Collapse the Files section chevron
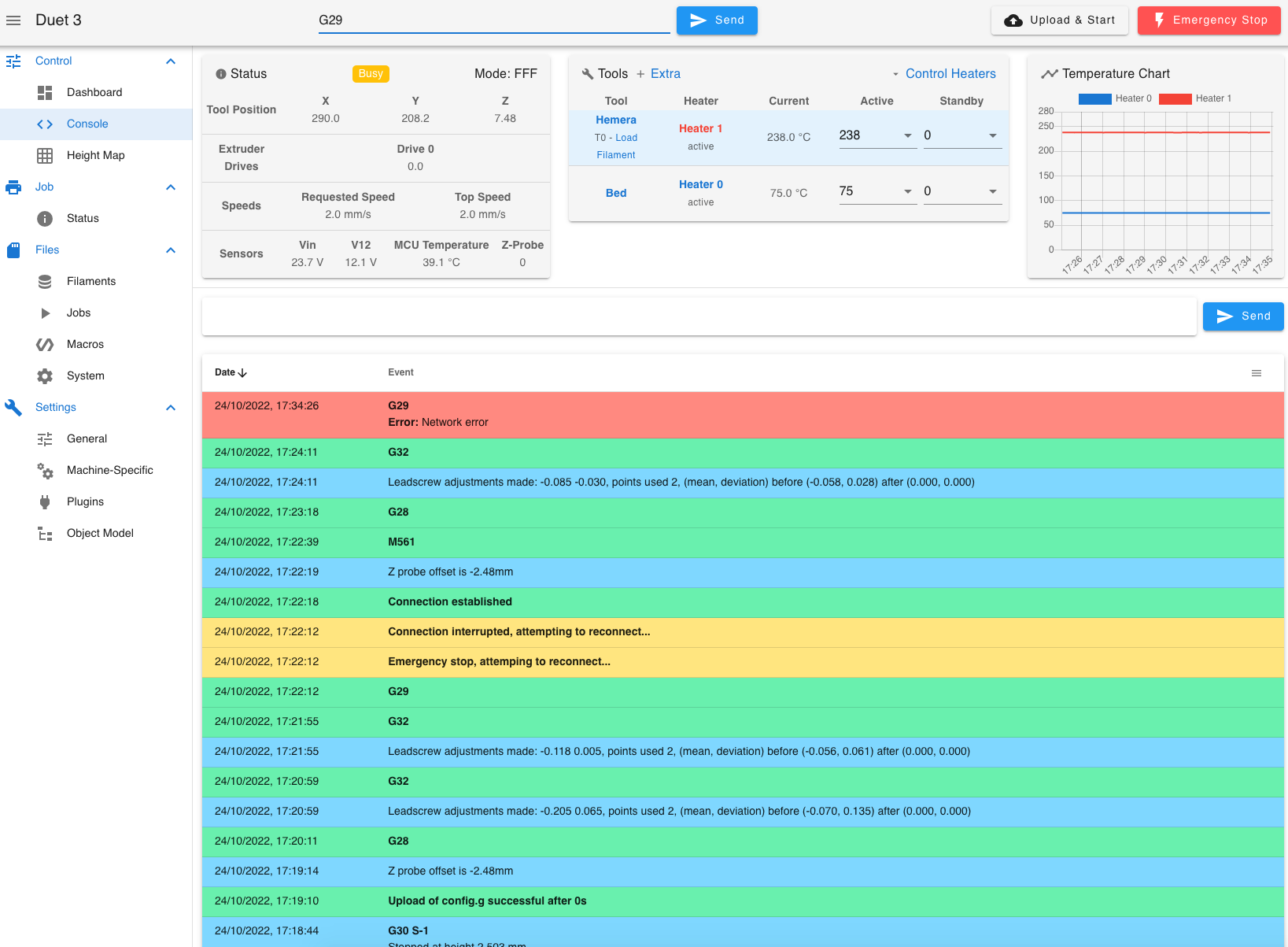1288x947 pixels. (171, 250)
